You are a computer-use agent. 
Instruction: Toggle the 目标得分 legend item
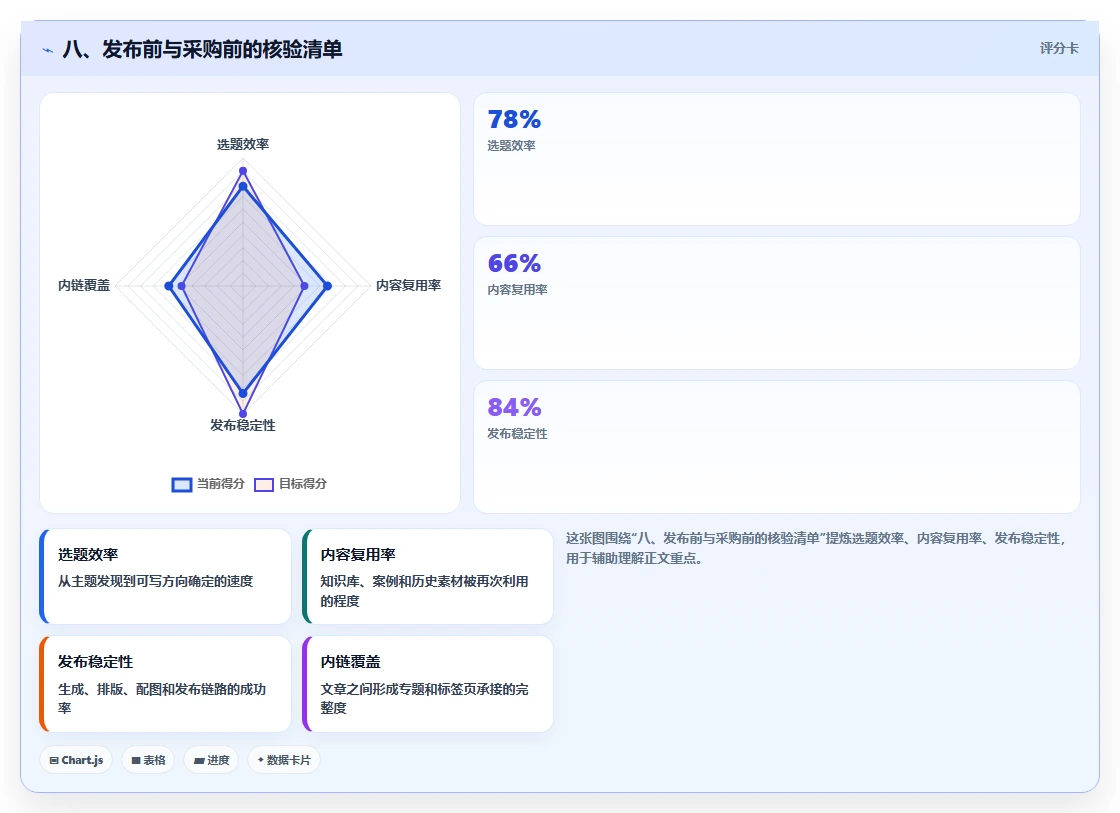tap(290, 484)
